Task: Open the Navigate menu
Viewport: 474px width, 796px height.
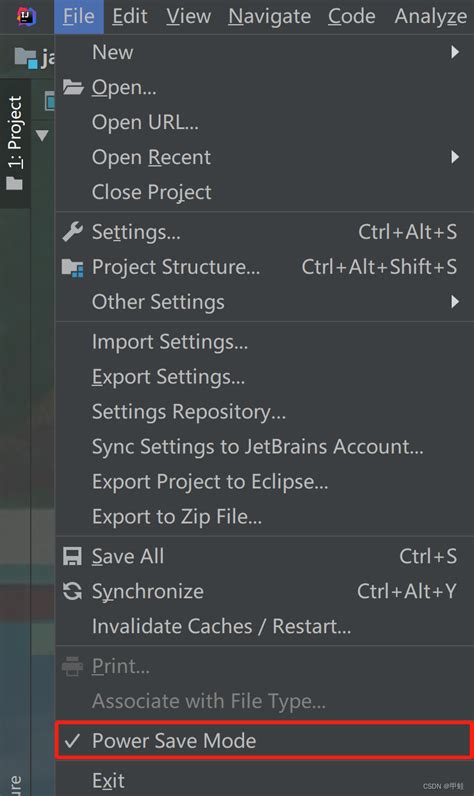Action: click(x=269, y=16)
